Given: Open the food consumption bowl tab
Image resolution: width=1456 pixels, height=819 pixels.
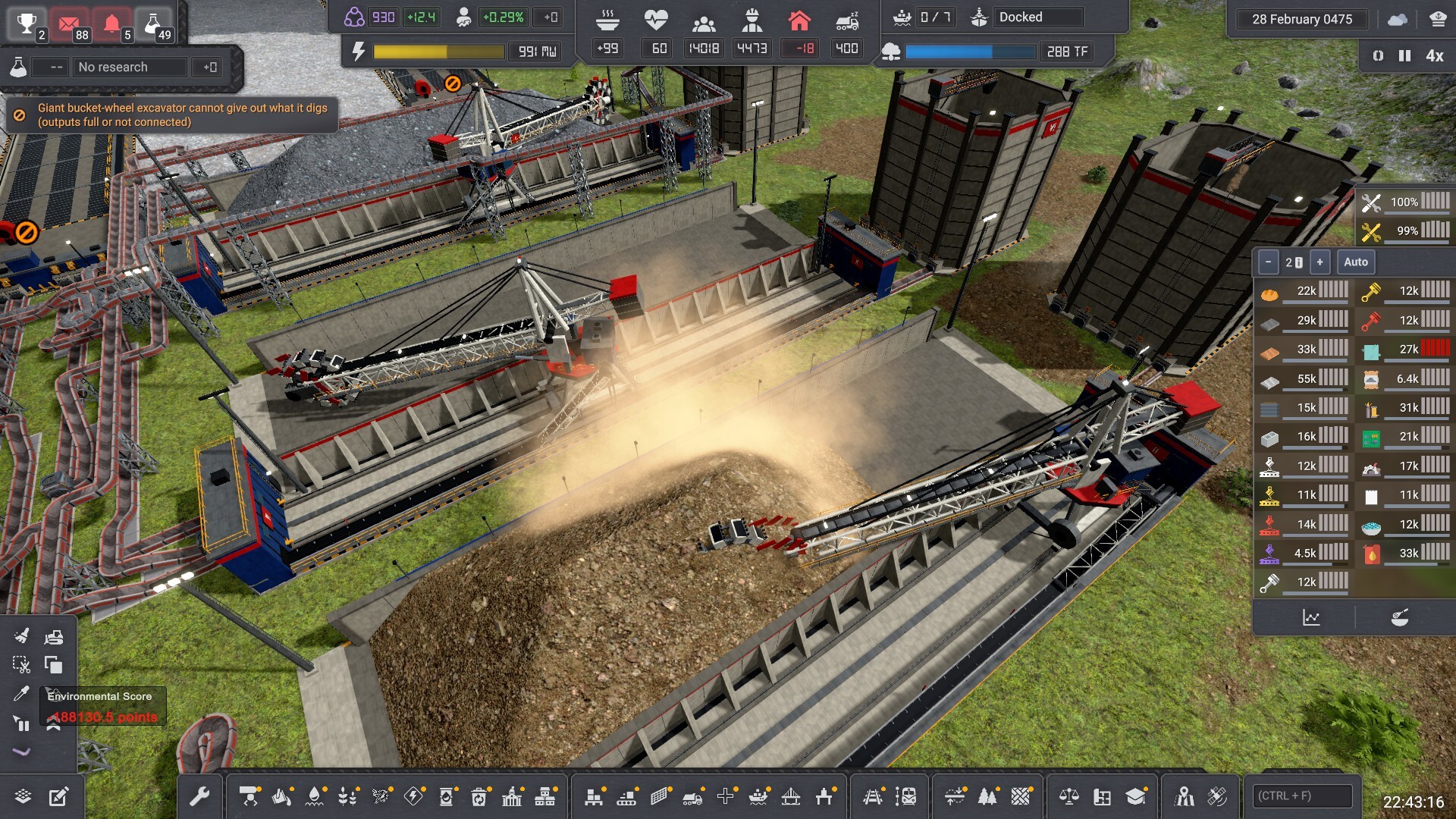Looking at the screenshot, I should click(1400, 618).
